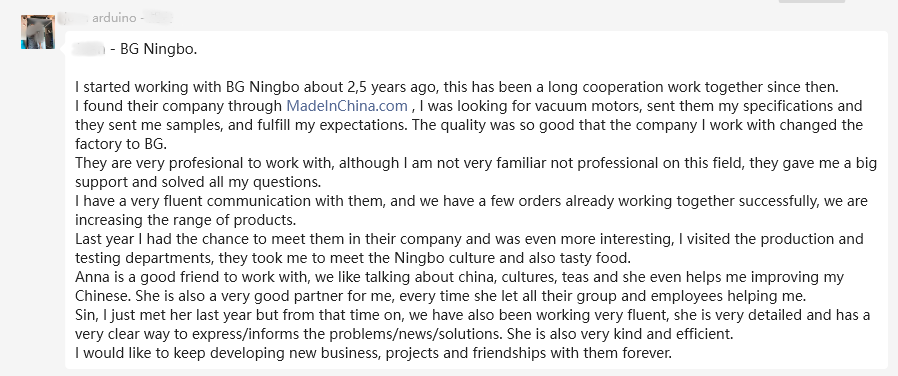This screenshot has height=376, width=898.
Task: Click the line starting 'I started working with'
Action: point(456,88)
